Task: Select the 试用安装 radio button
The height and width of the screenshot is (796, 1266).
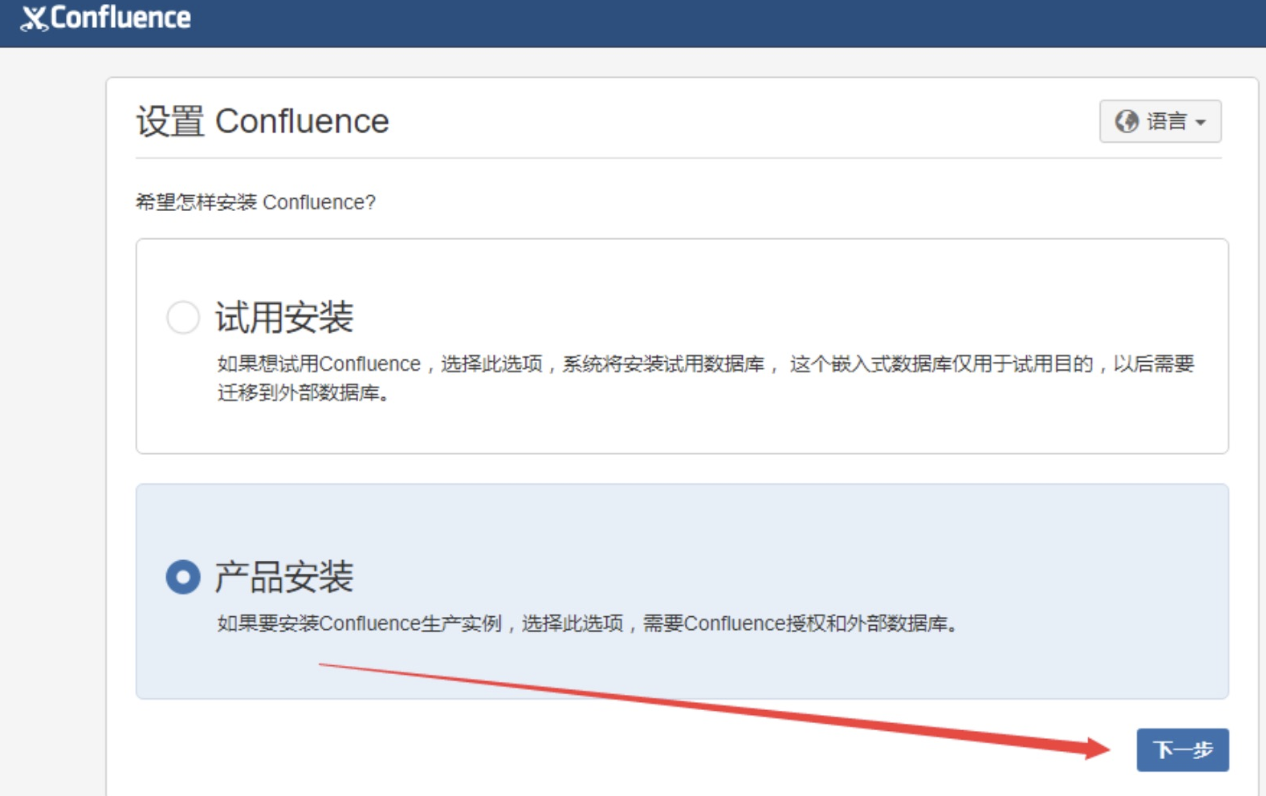Action: (183, 318)
